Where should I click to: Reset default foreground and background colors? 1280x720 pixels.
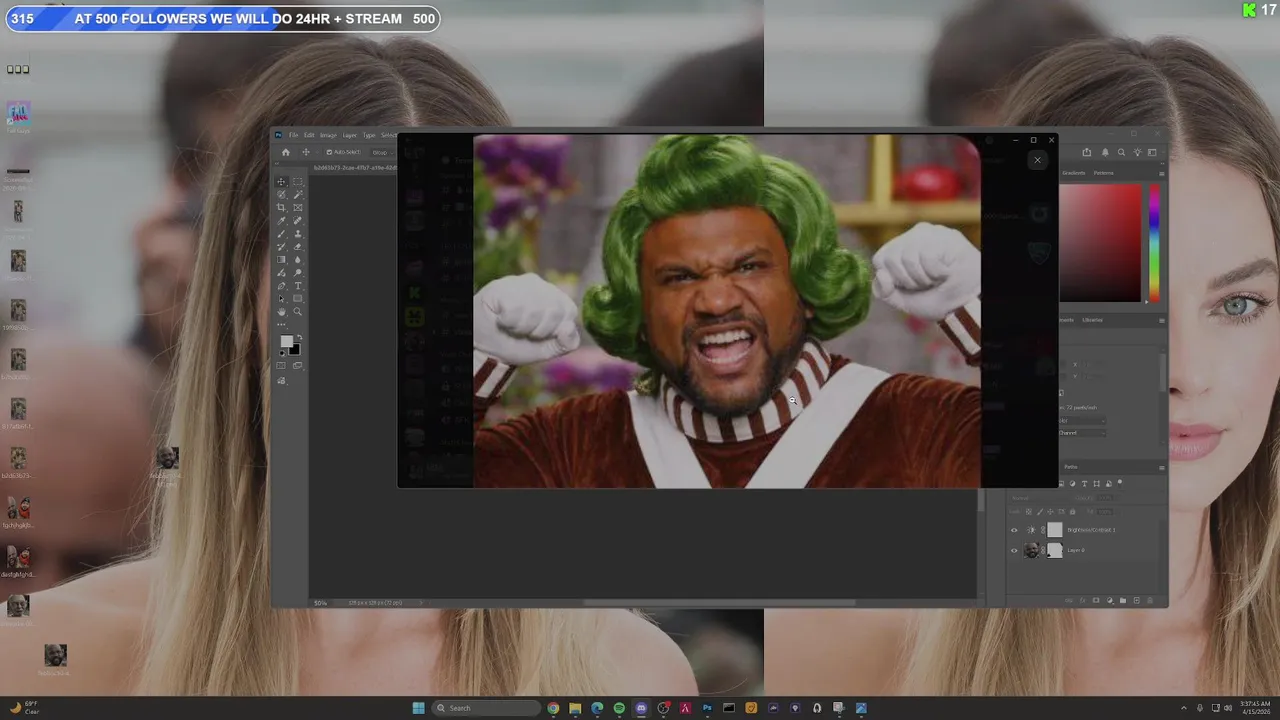[282, 353]
